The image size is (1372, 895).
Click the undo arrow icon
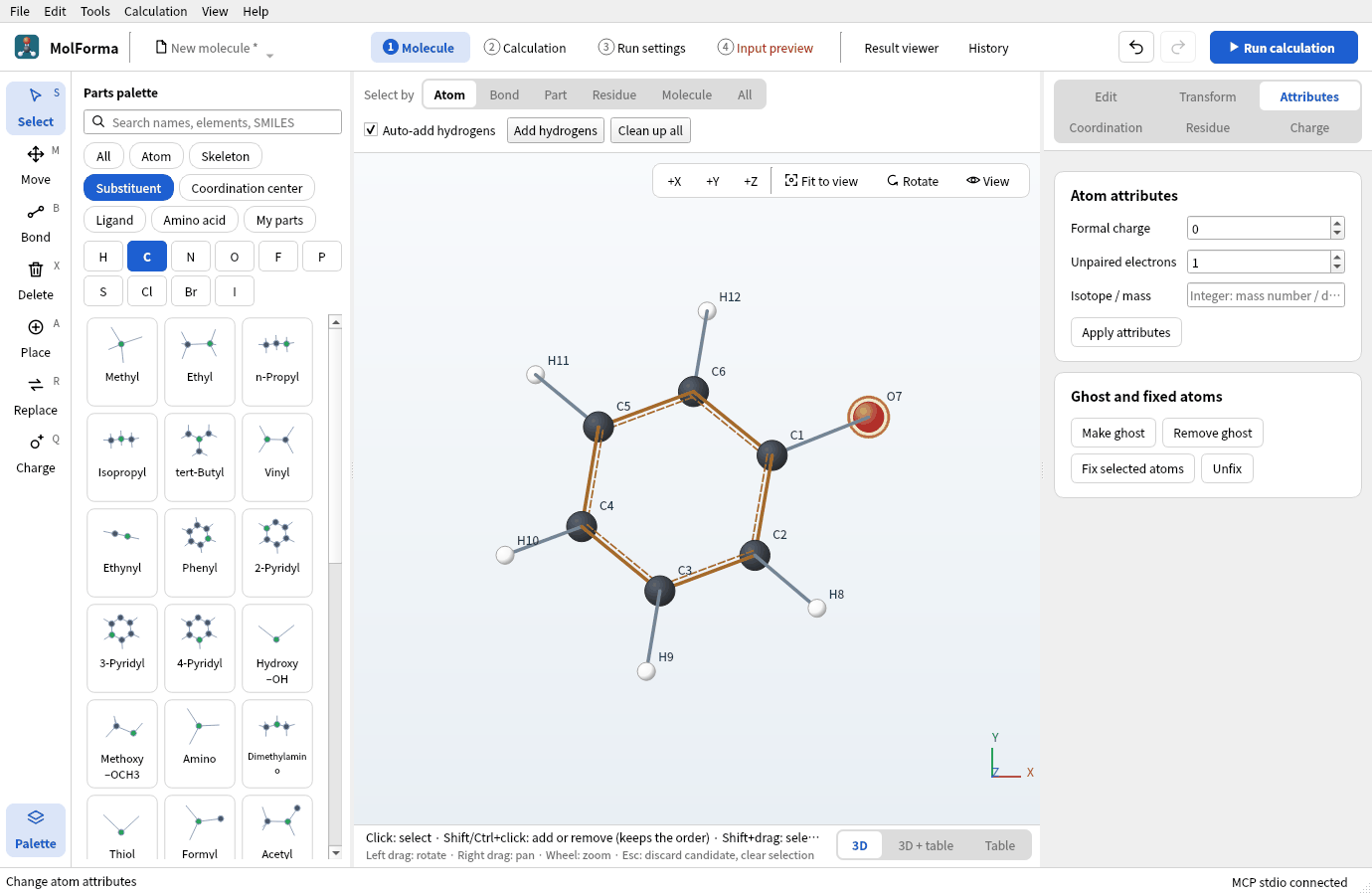point(1136,48)
